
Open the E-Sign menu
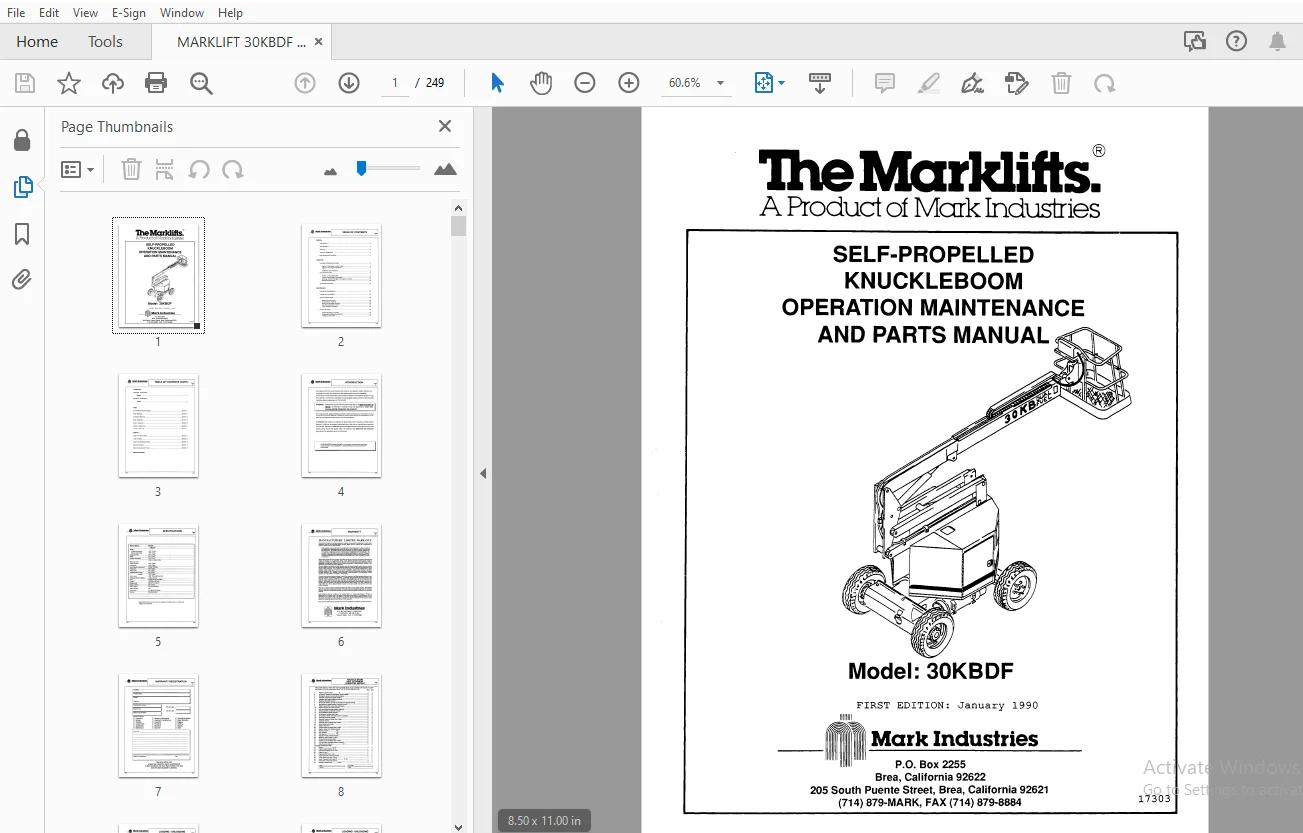tap(128, 13)
